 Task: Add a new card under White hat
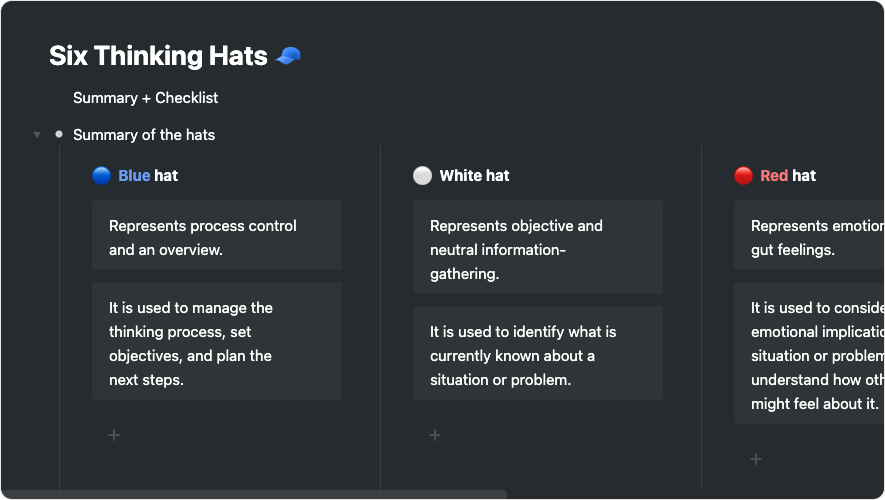435,435
